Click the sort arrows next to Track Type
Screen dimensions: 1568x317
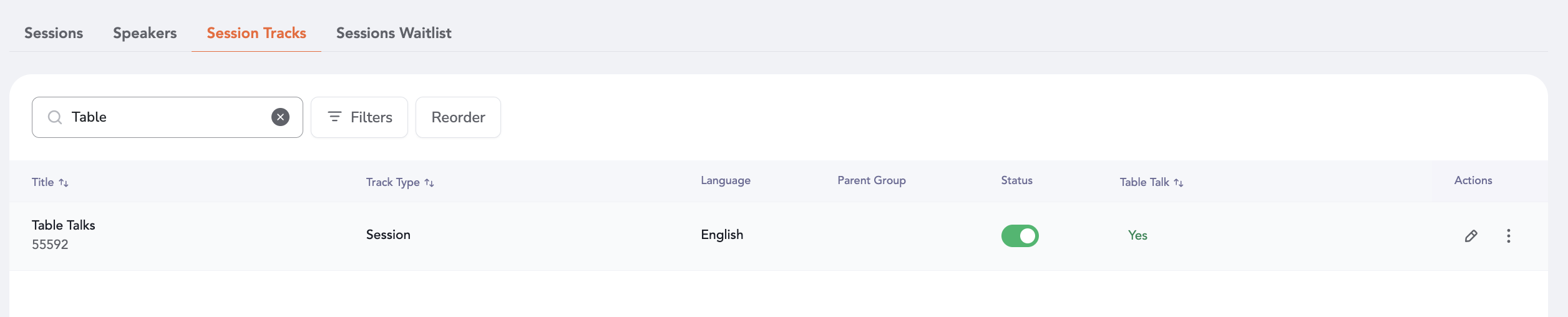(429, 183)
